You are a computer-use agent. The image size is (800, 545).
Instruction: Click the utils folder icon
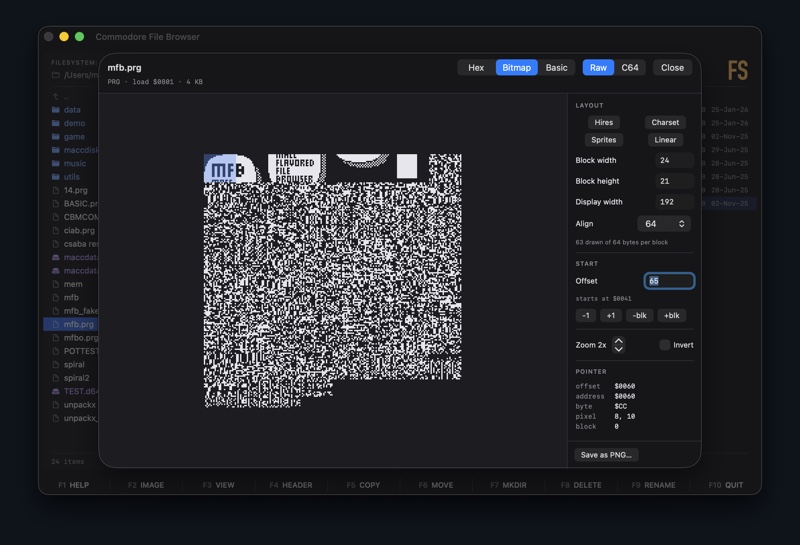click(x=56, y=177)
